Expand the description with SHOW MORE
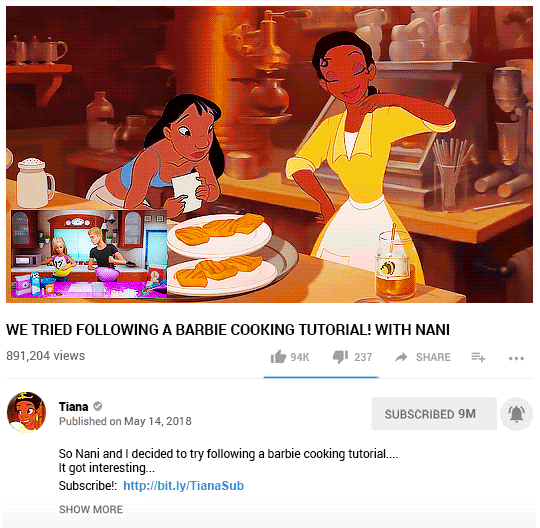The width and height of the screenshot is (540, 528). point(91,509)
